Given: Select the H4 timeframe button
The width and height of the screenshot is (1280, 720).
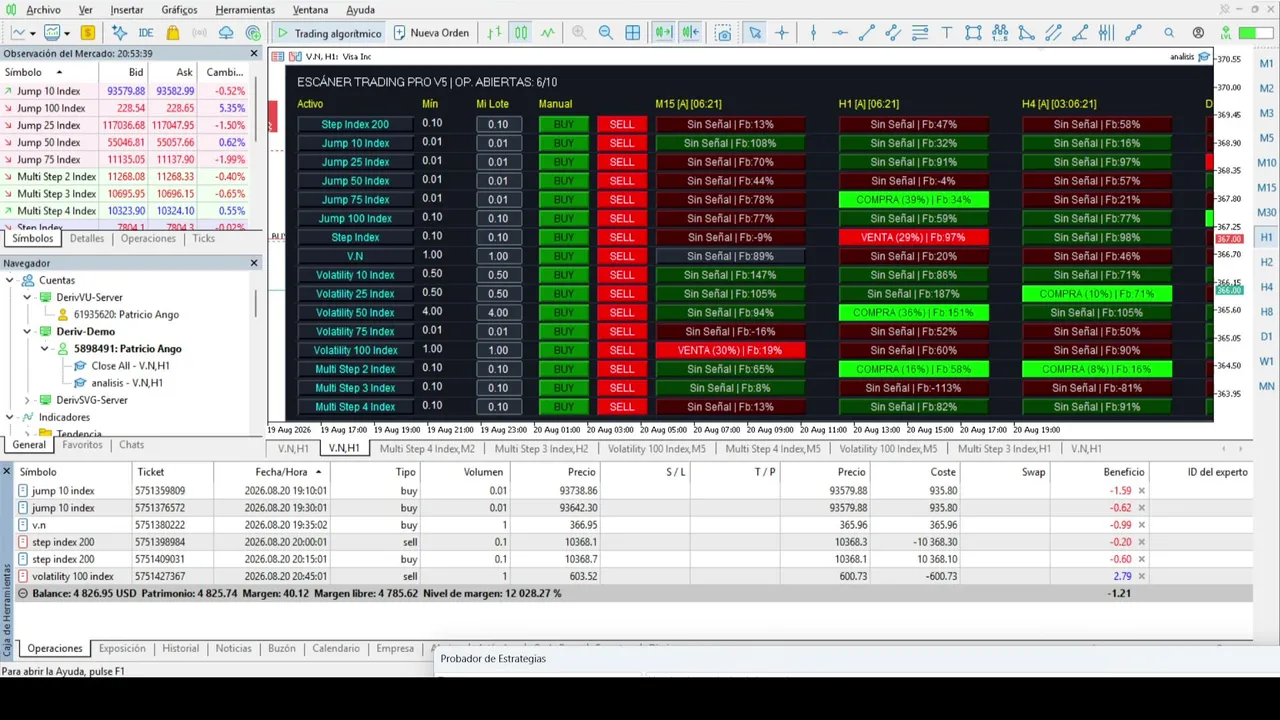Looking at the screenshot, I should pyautogui.click(x=1267, y=287).
